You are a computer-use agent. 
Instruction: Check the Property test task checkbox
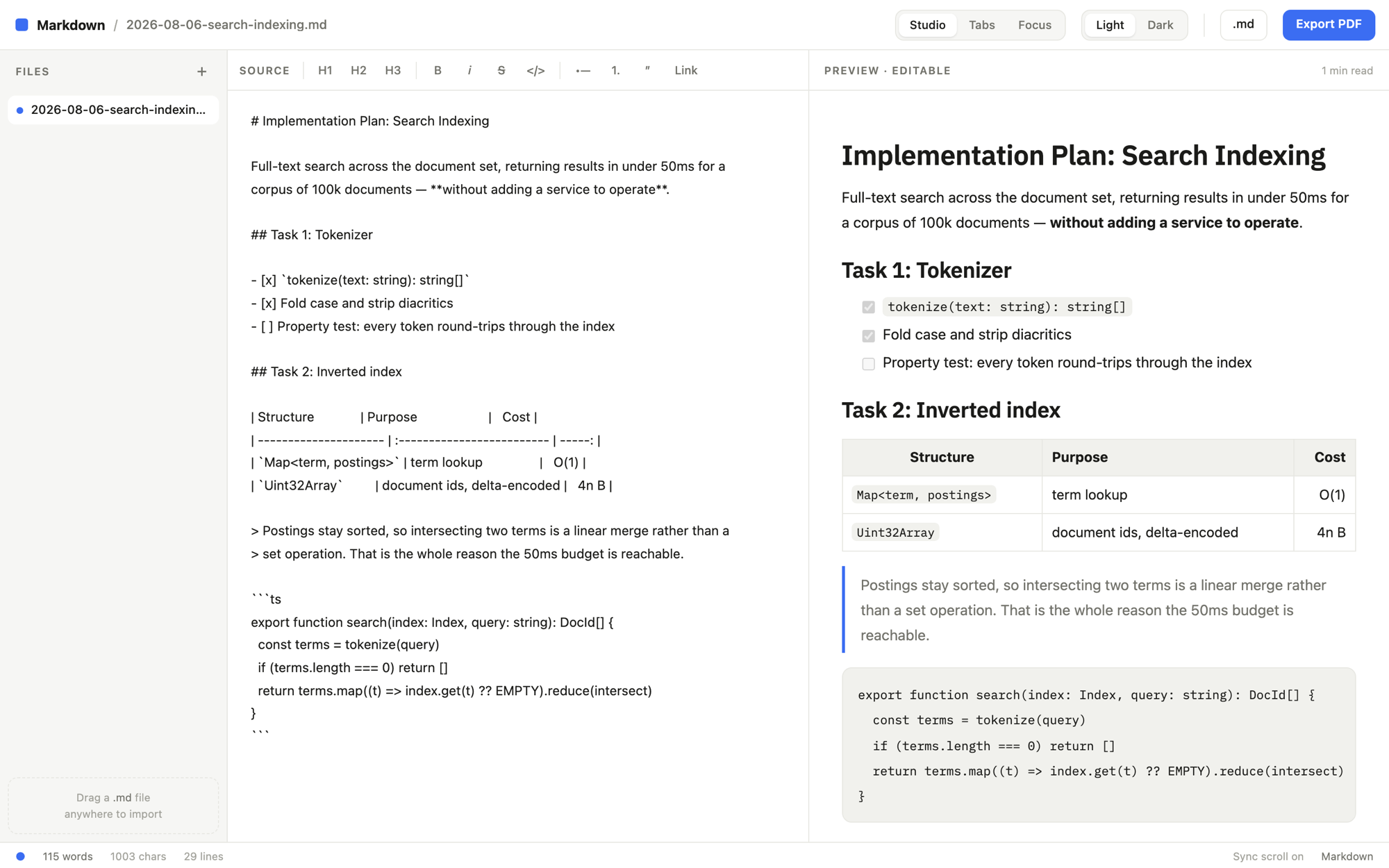[x=868, y=364]
